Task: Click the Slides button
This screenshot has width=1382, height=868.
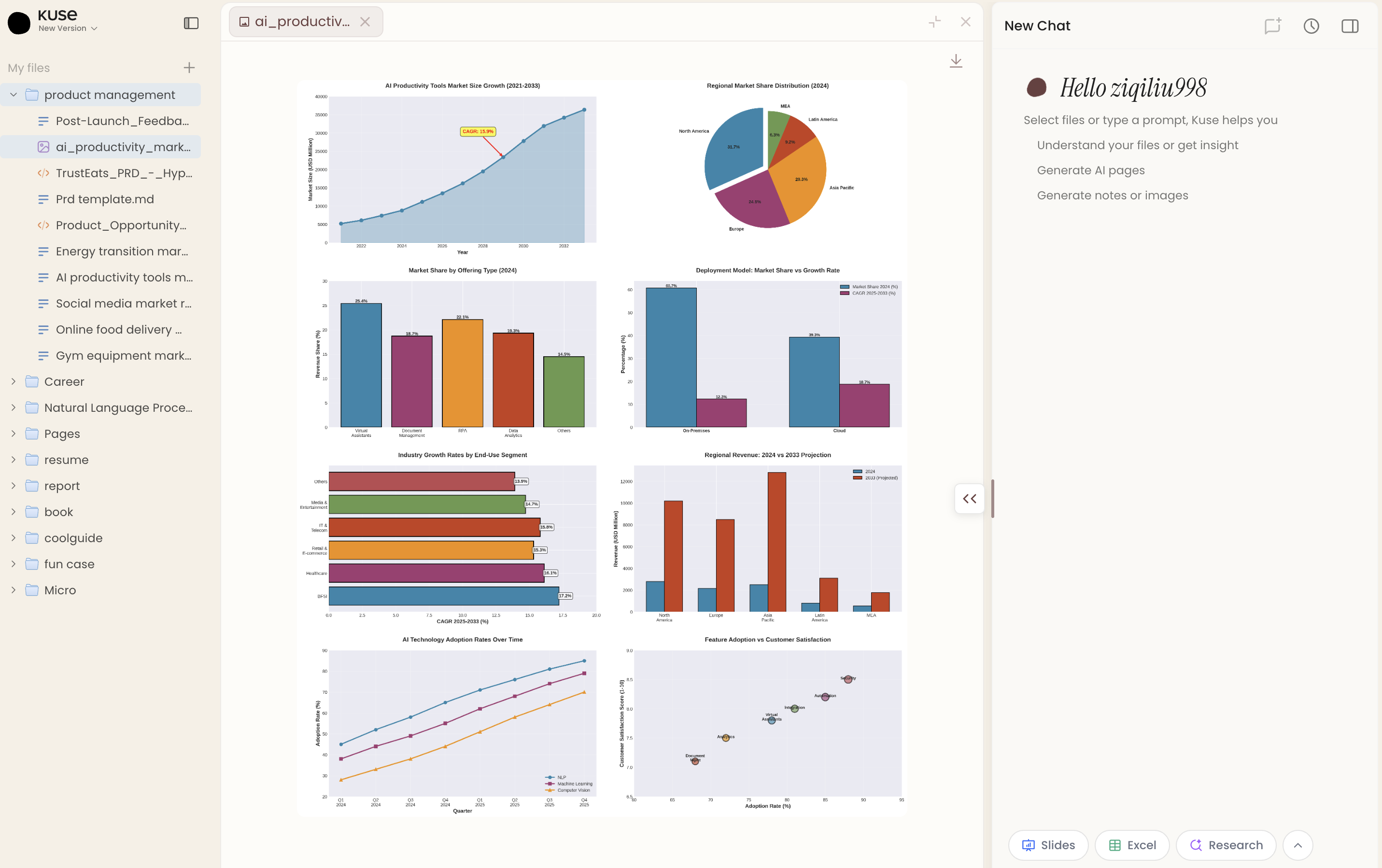Action: point(1048,845)
